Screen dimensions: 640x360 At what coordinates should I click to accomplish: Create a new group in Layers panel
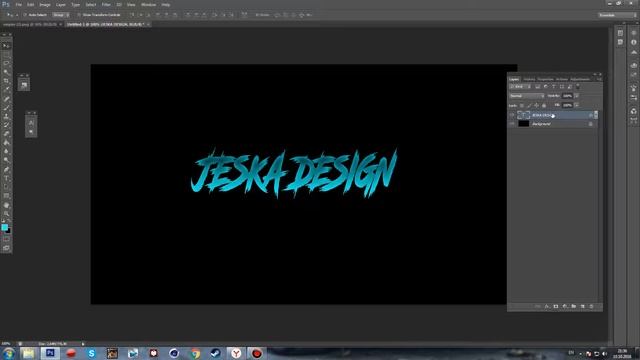tap(573, 306)
